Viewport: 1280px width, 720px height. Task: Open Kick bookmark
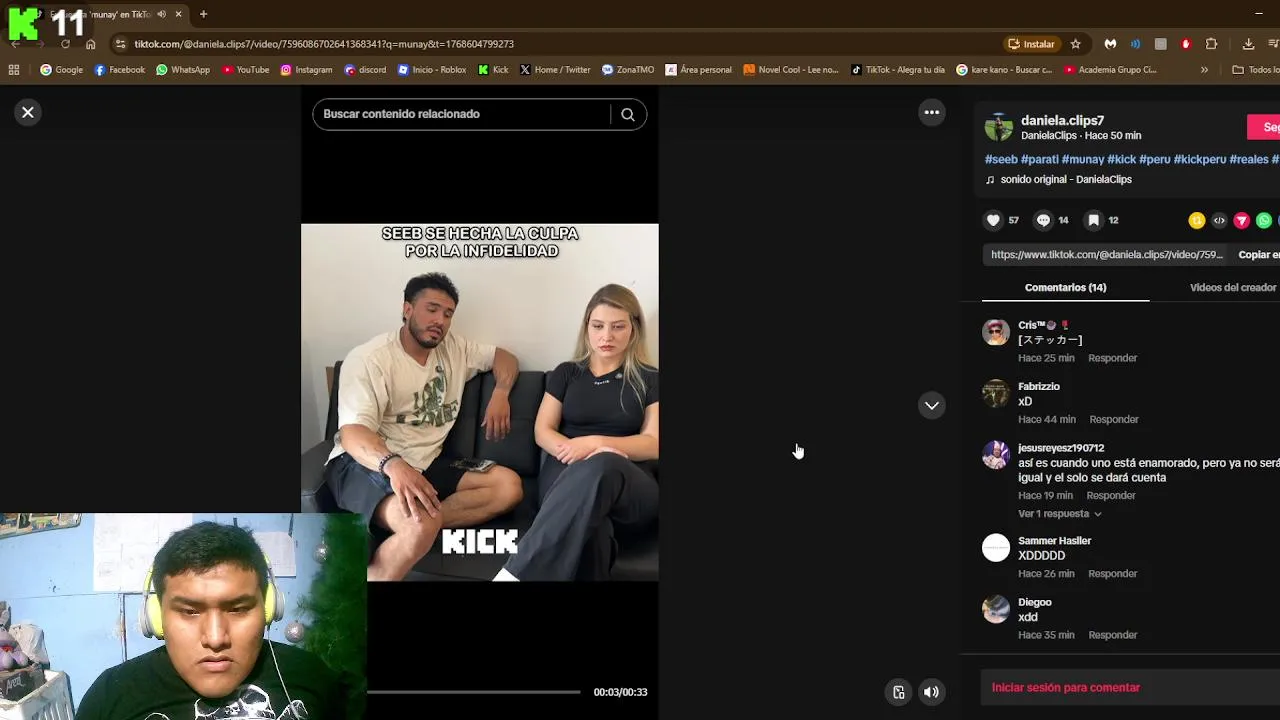coord(493,70)
